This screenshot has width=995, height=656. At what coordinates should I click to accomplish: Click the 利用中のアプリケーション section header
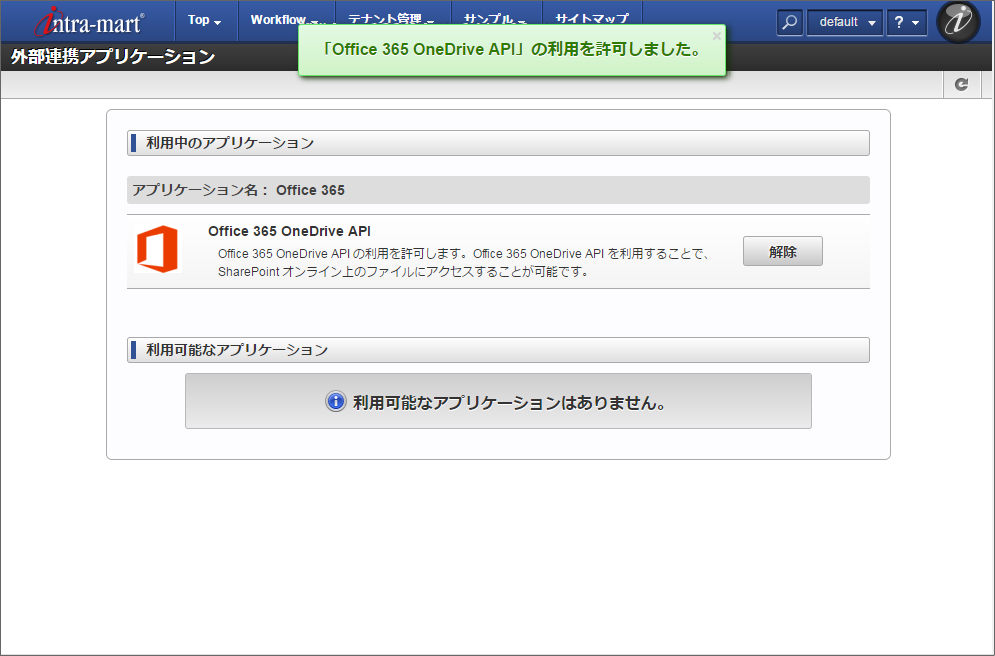(498, 143)
